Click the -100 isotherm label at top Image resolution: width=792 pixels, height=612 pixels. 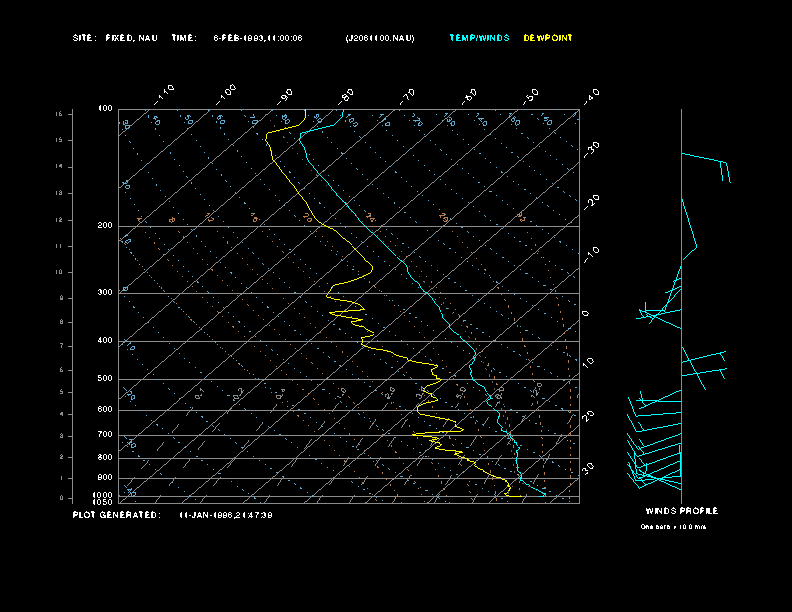pos(225,95)
